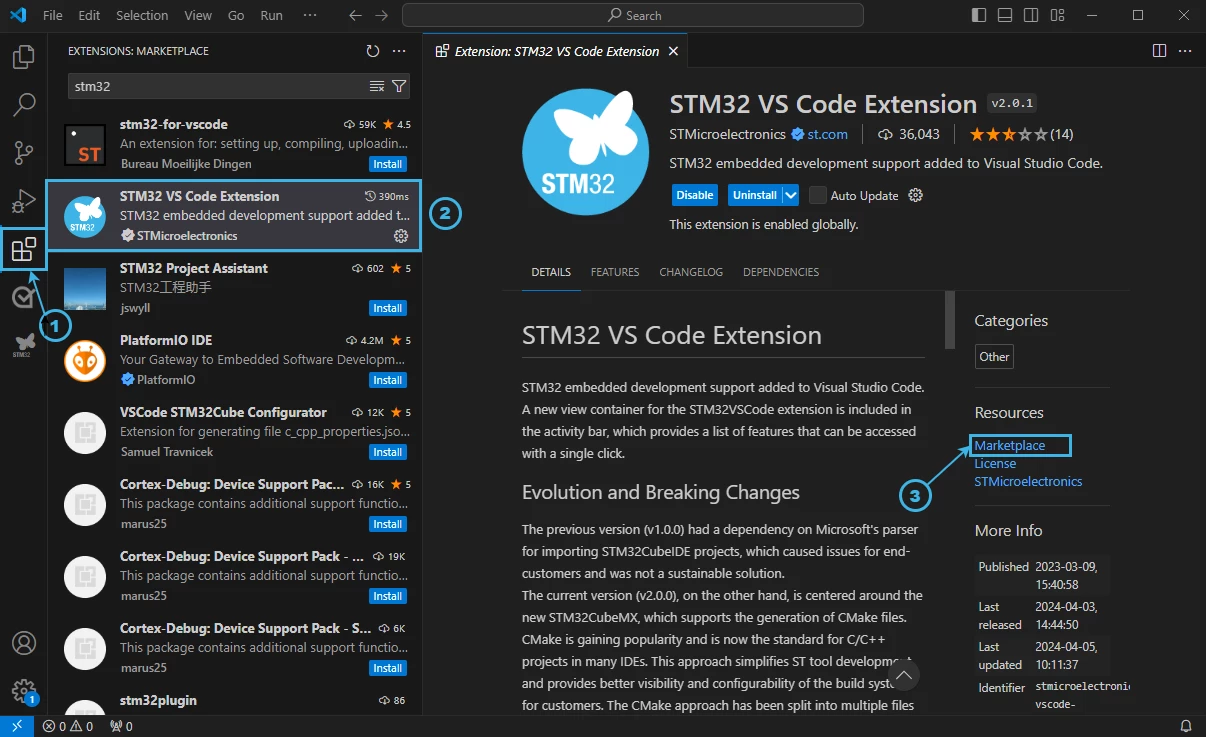Click the details page vertical scrollbar

[950, 319]
